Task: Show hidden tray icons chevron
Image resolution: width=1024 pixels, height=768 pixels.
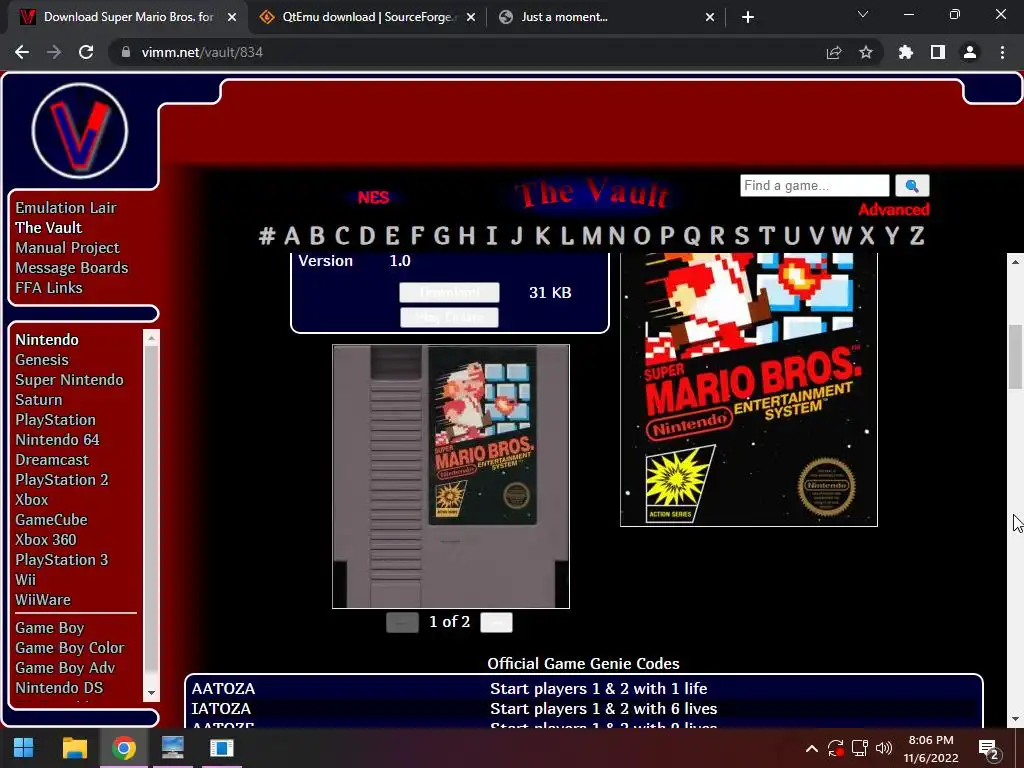Action: [812, 748]
